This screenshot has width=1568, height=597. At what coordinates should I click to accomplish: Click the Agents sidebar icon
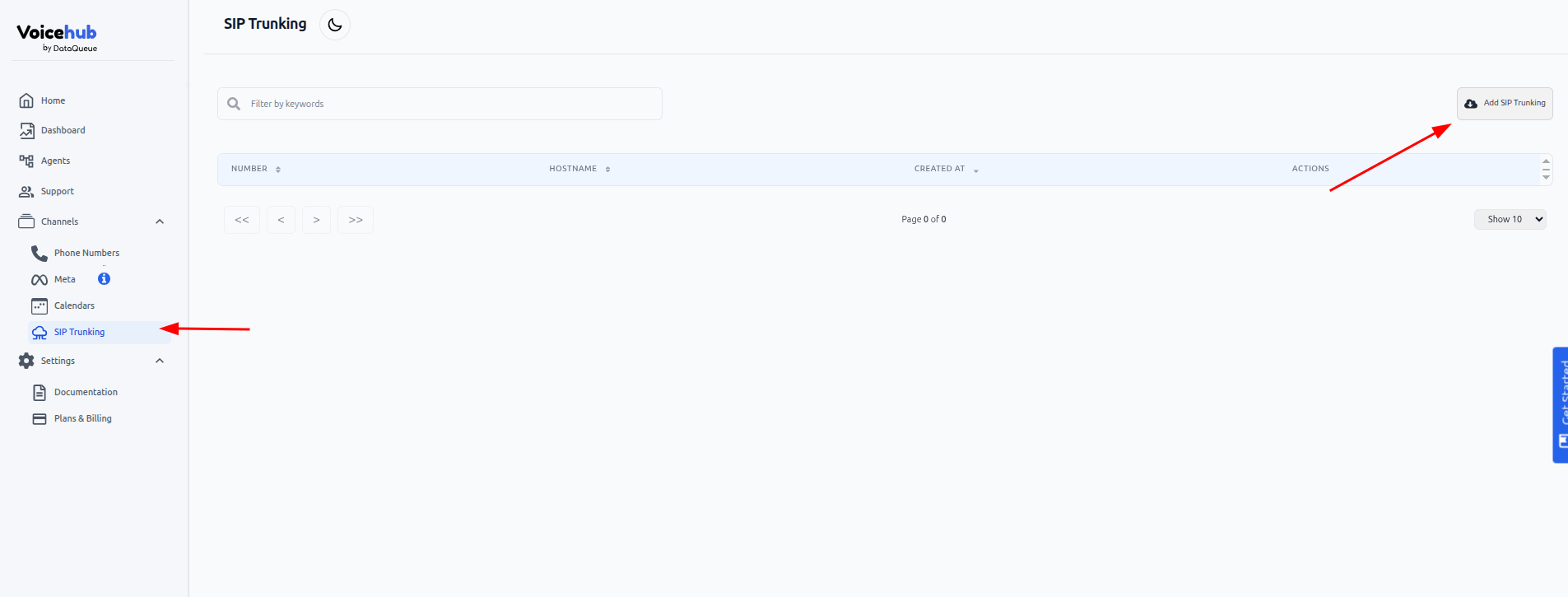point(26,161)
